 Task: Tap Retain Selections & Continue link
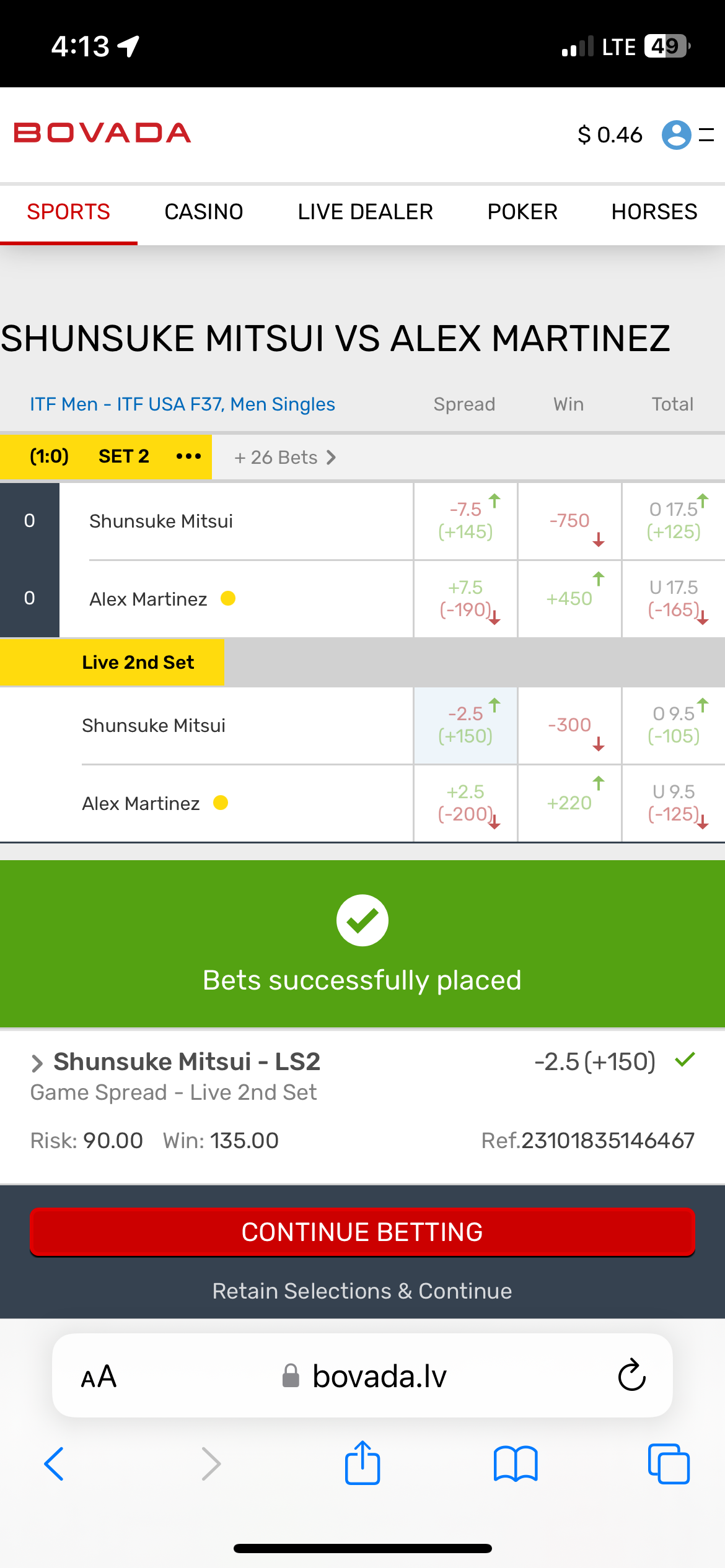[x=362, y=1291]
